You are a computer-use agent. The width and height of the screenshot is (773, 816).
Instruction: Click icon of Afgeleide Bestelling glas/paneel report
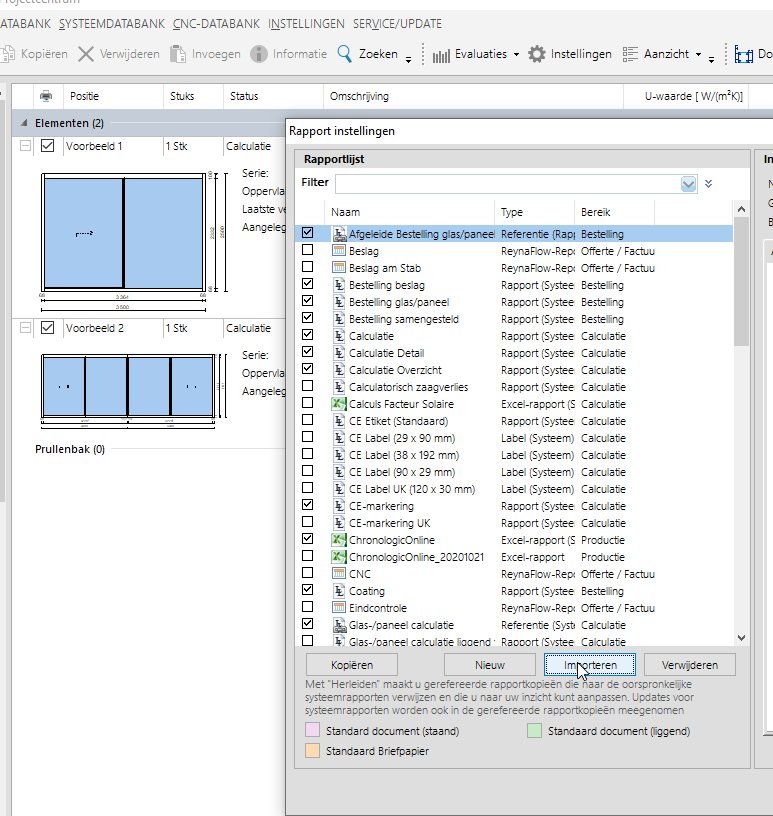click(x=339, y=234)
